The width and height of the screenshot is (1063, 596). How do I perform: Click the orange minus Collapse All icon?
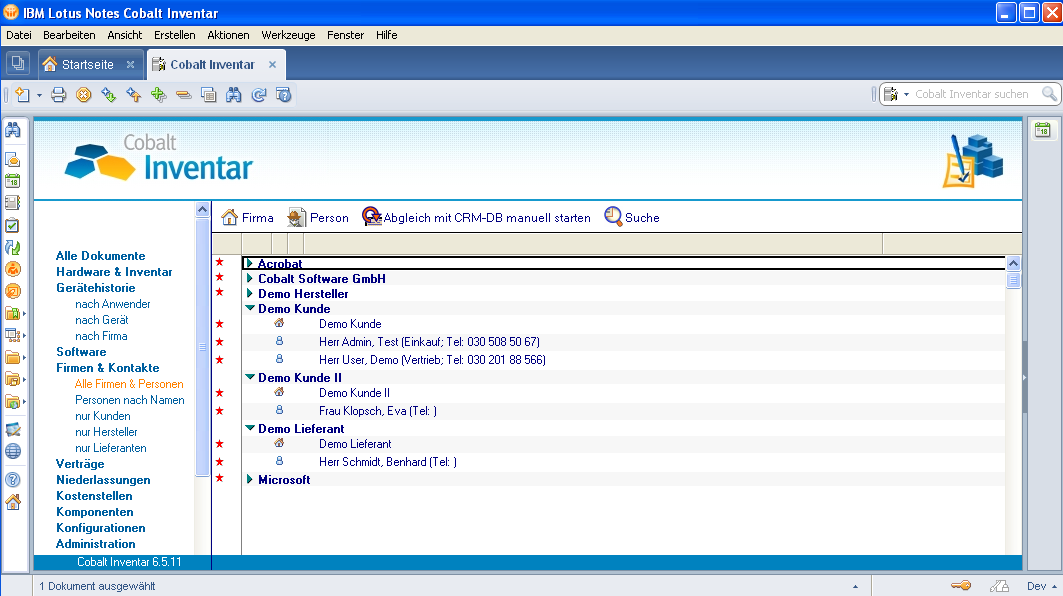pyautogui.click(x=184, y=95)
